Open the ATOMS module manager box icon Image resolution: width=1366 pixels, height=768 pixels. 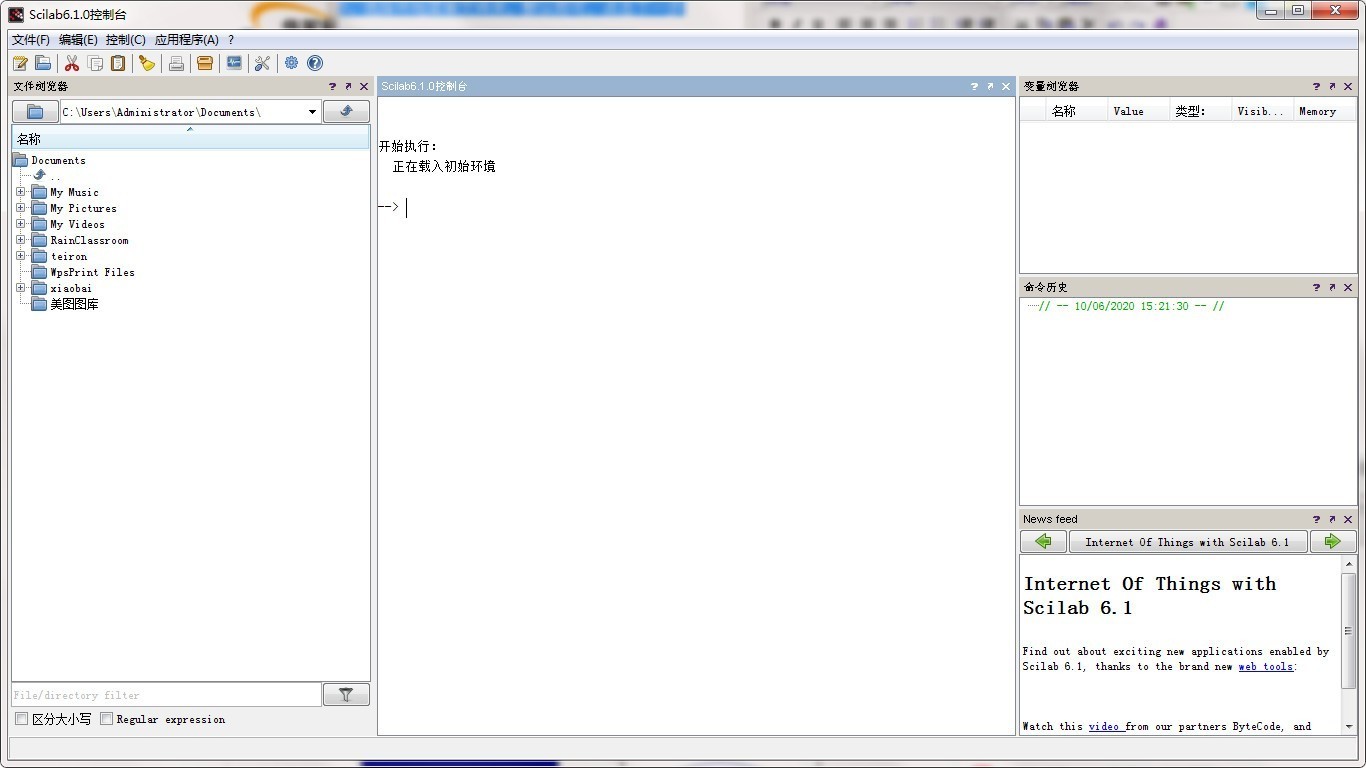tap(205, 63)
